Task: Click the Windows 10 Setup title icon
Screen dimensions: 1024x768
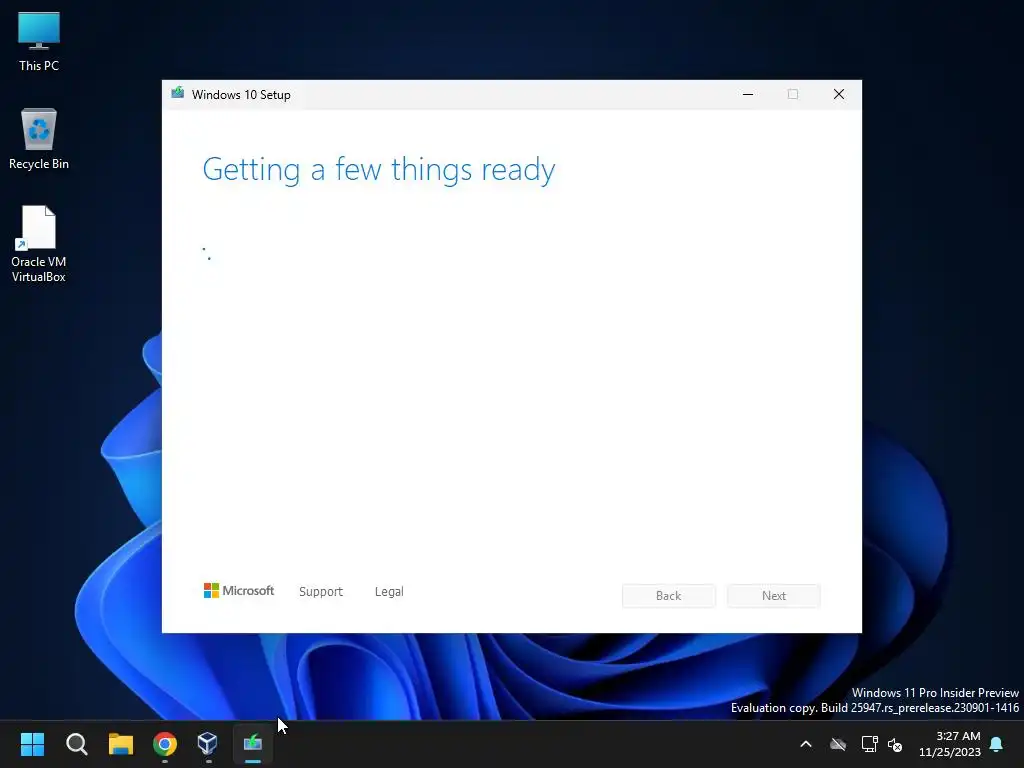Action: tap(178, 93)
